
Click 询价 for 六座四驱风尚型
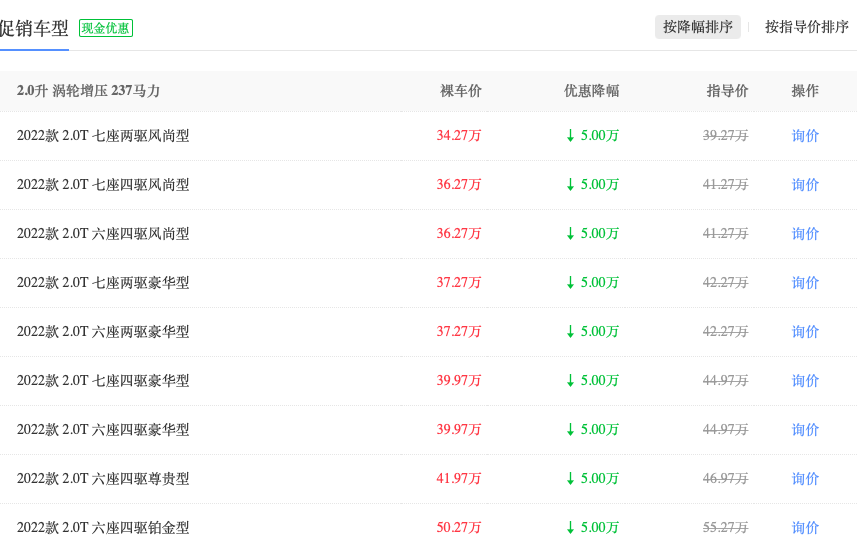(805, 234)
